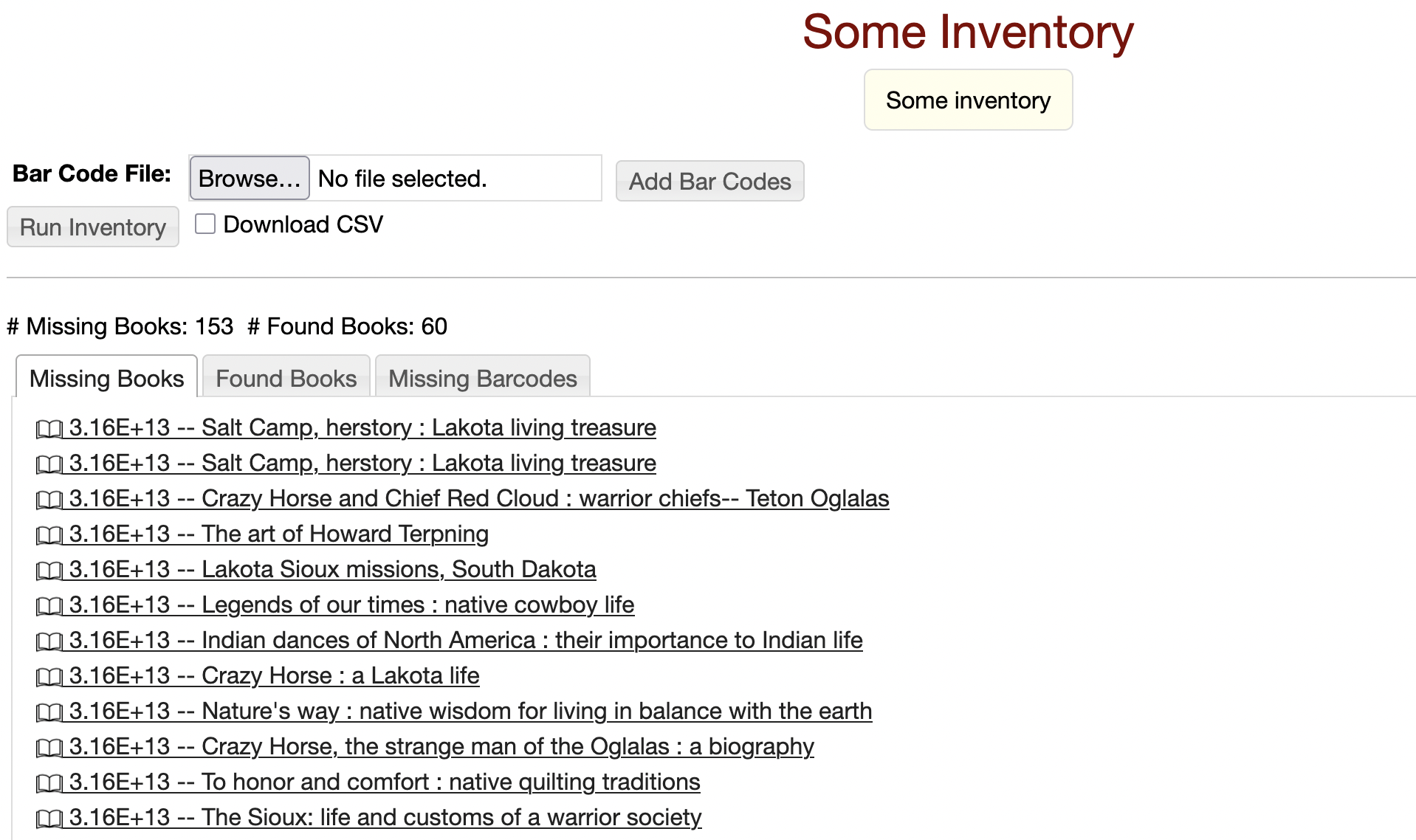Image resolution: width=1416 pixels, height=840 pixels.
Task: Click the Add Bar Codes button
Action: click(x=709, y=181)
